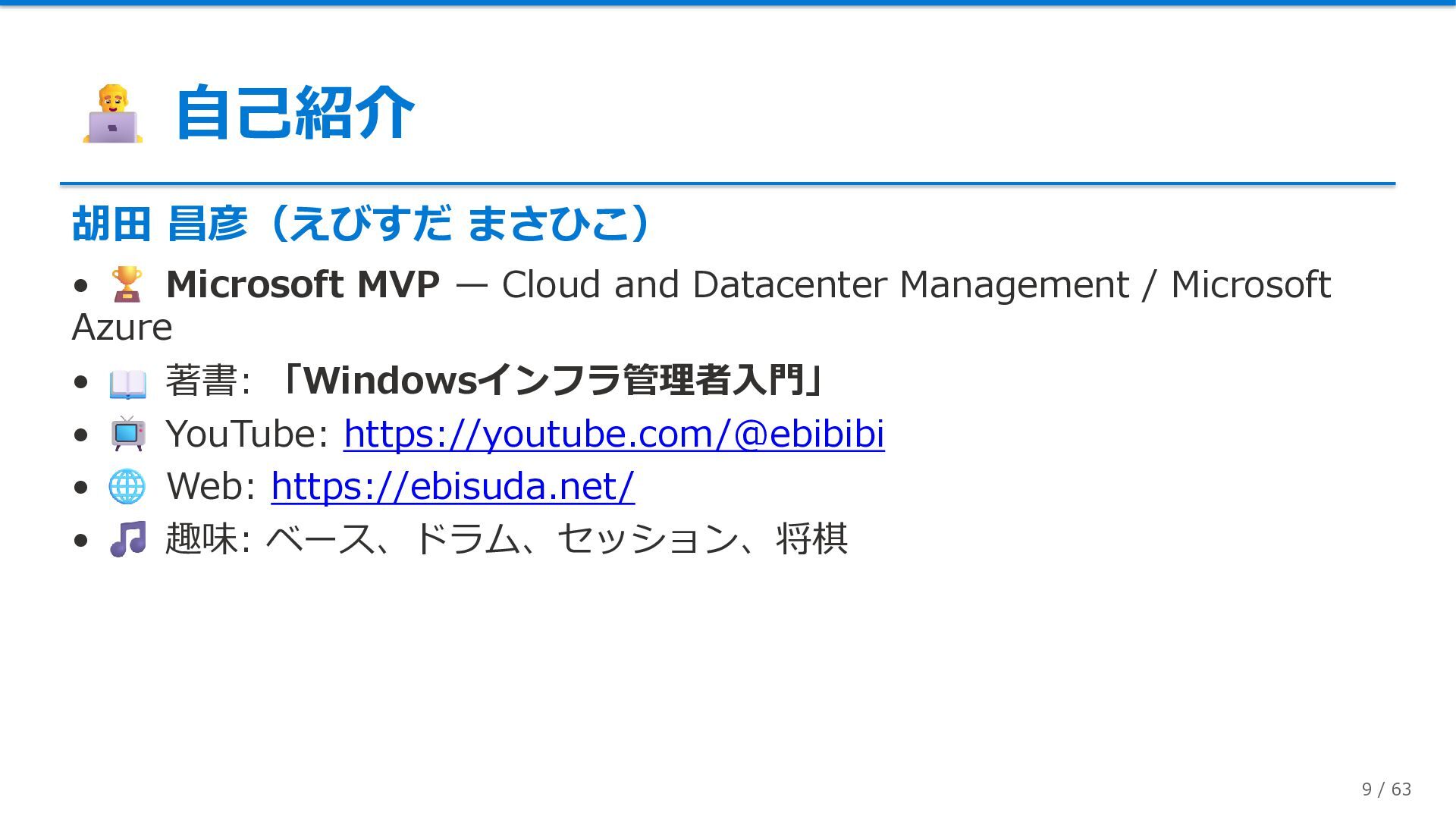Image resolution: width=1456 pixels, height=819 pixels.
Task: Click the word Azure on second line
Action: (122, 328)
